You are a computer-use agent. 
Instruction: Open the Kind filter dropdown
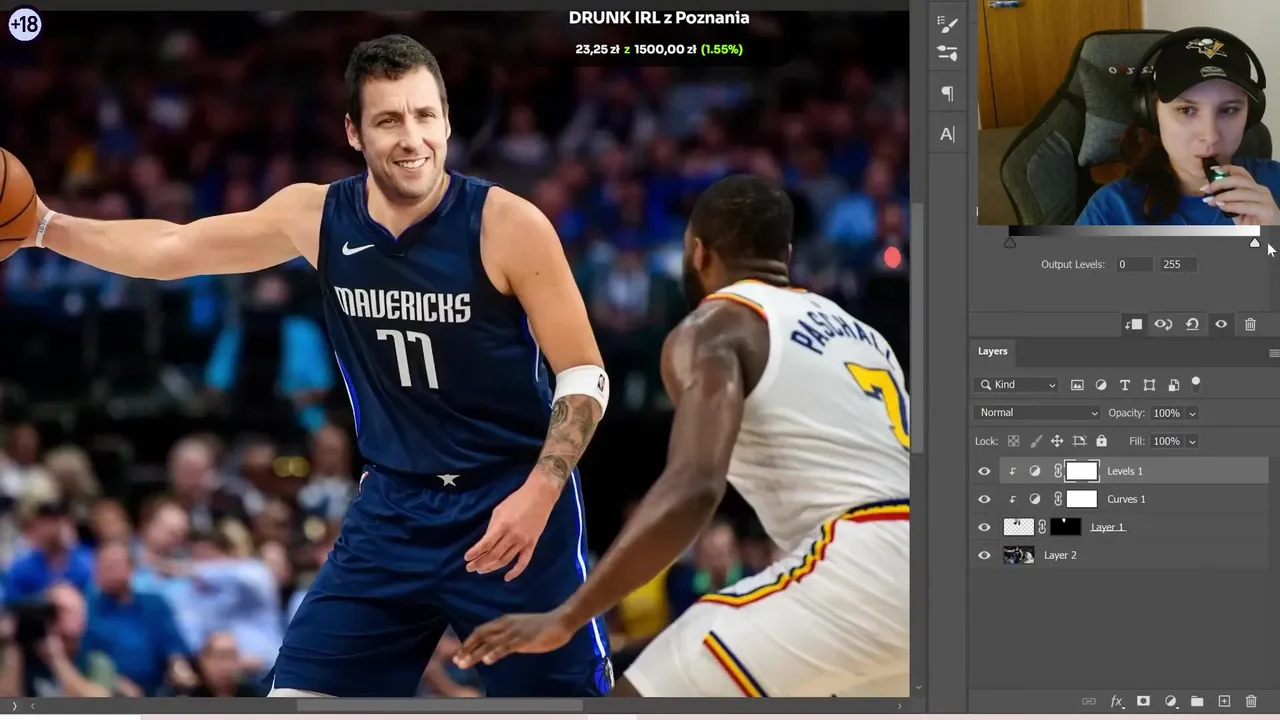(1016, 385)
